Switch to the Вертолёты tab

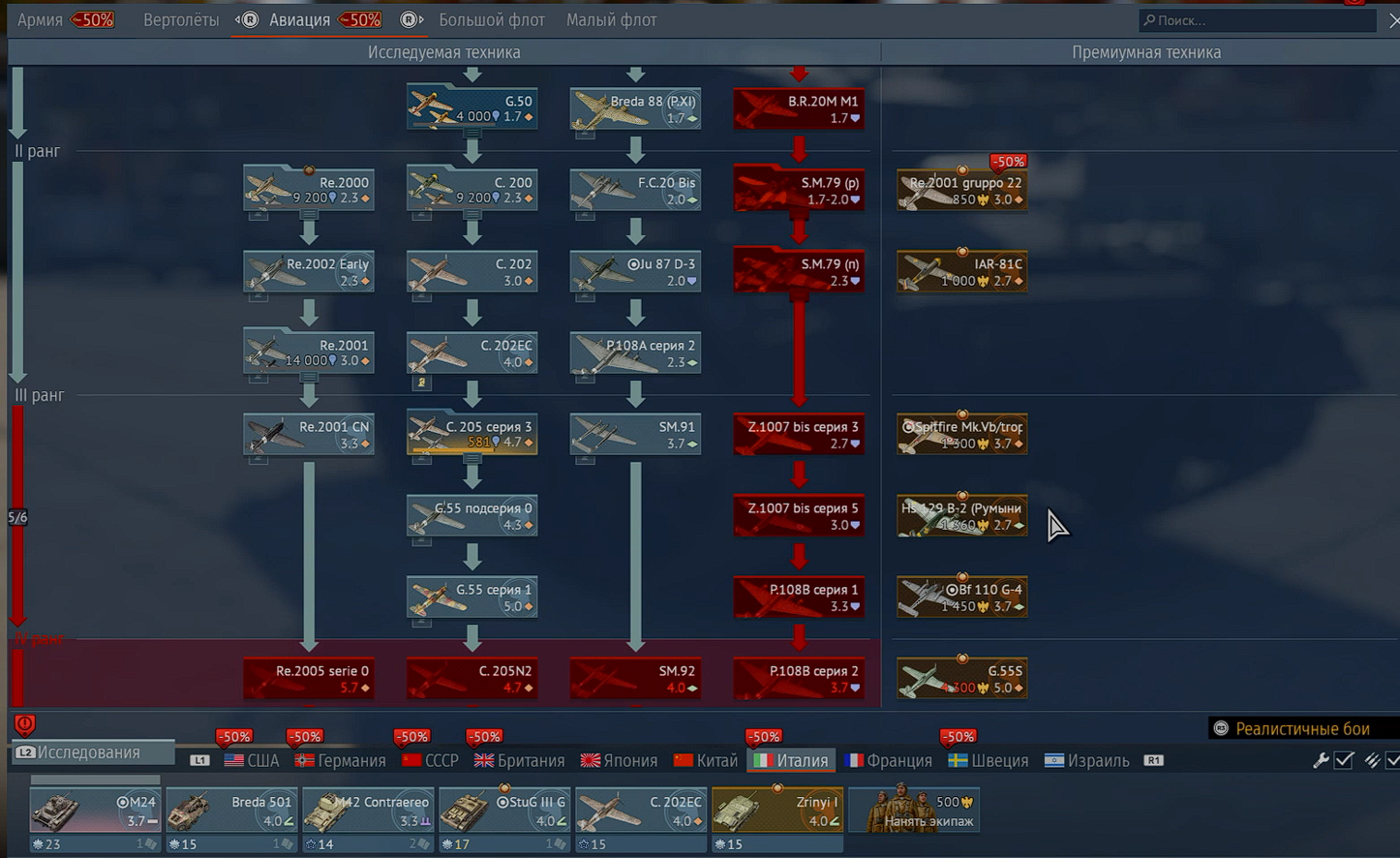click(x=181, y=19)
